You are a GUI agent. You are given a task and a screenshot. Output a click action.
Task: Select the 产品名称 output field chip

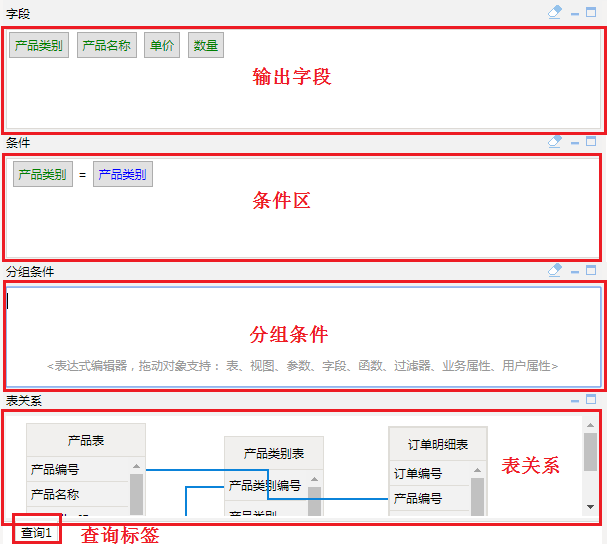pos(107,45)
